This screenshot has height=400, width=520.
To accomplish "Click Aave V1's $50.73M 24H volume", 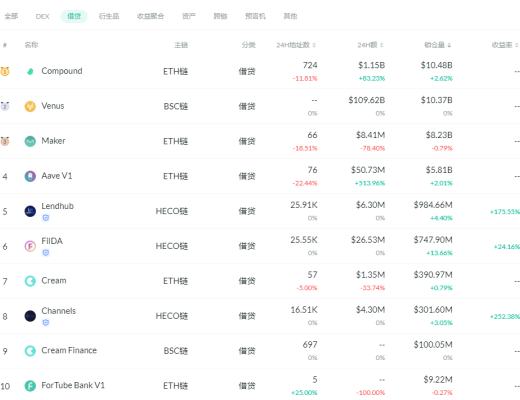I will (x=368, y=170).
